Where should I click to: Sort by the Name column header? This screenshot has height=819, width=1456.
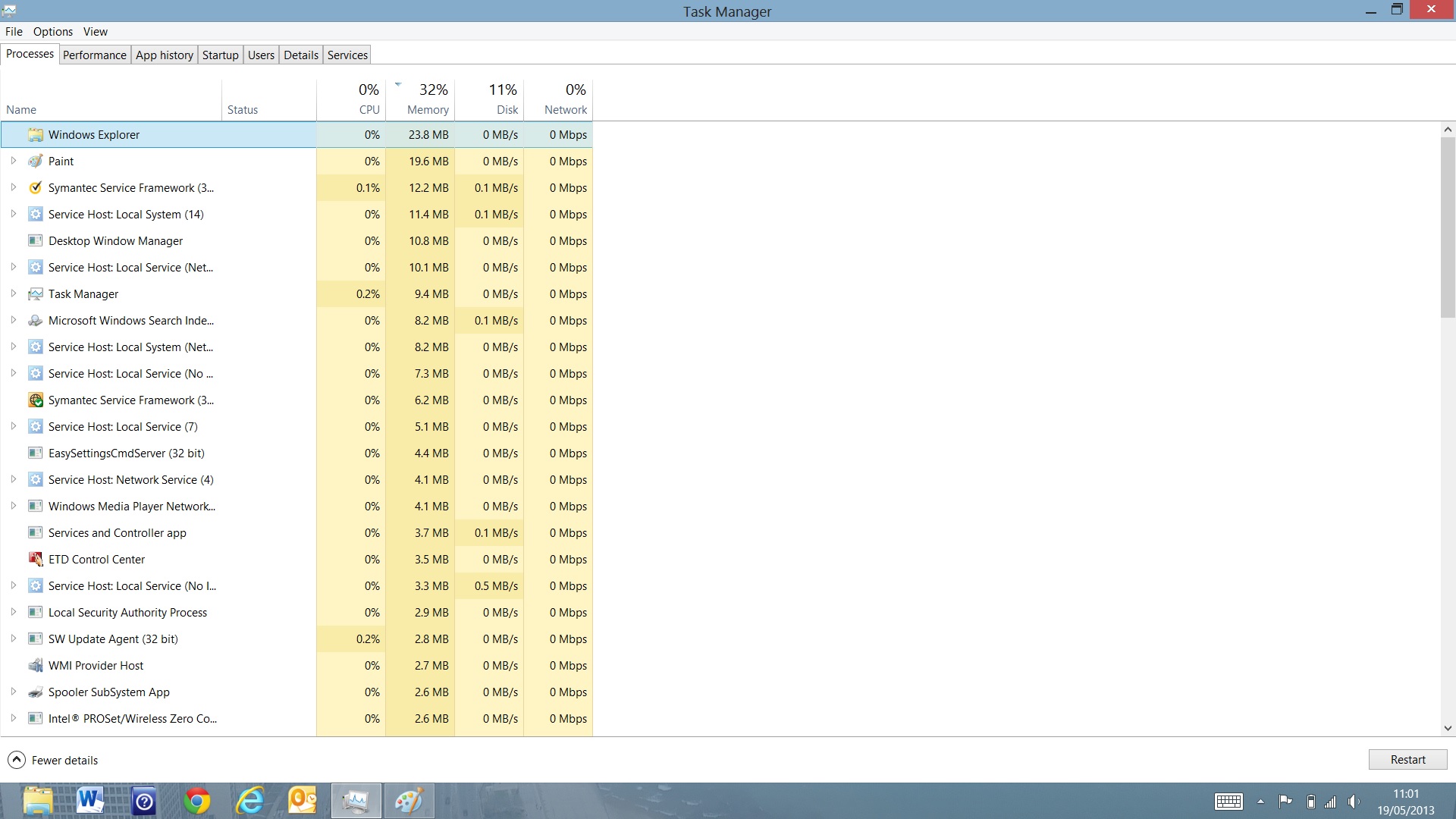tap(111, 99)
